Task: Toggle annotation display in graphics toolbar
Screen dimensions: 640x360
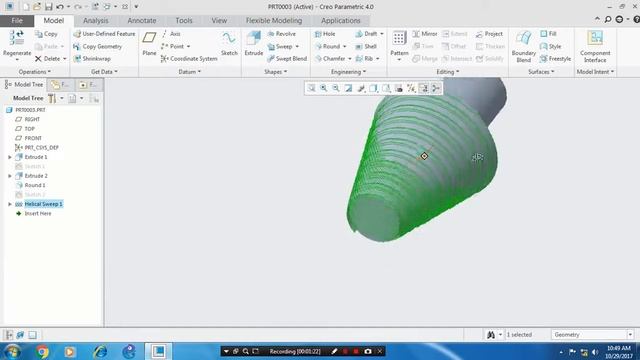Action: click(423, 88)
